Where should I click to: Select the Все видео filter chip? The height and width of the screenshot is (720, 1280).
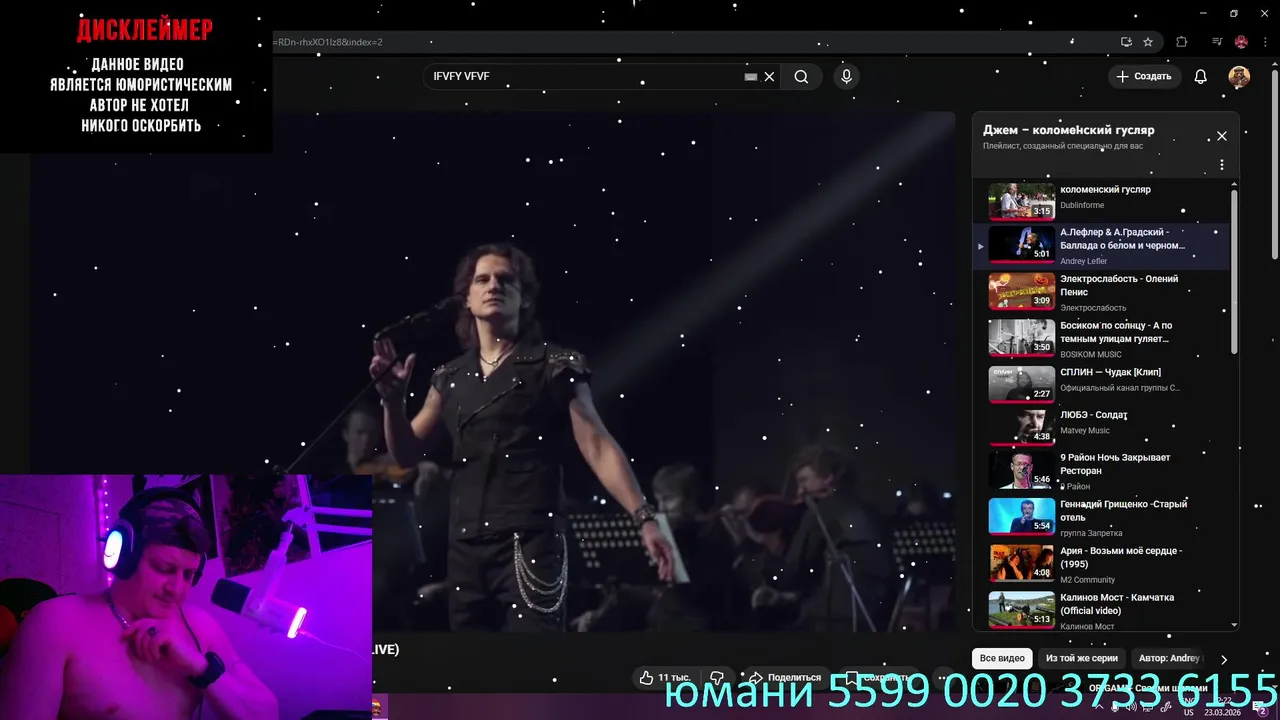(x=1002, y=658)
